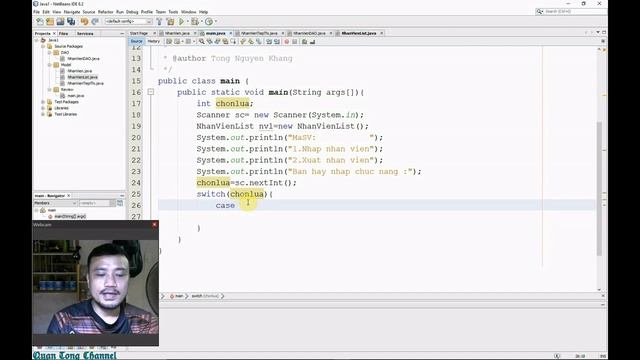This screenshot has width=640, height=360.
Task: Click the Shift Line Right icon
Action: click(276, 41)
